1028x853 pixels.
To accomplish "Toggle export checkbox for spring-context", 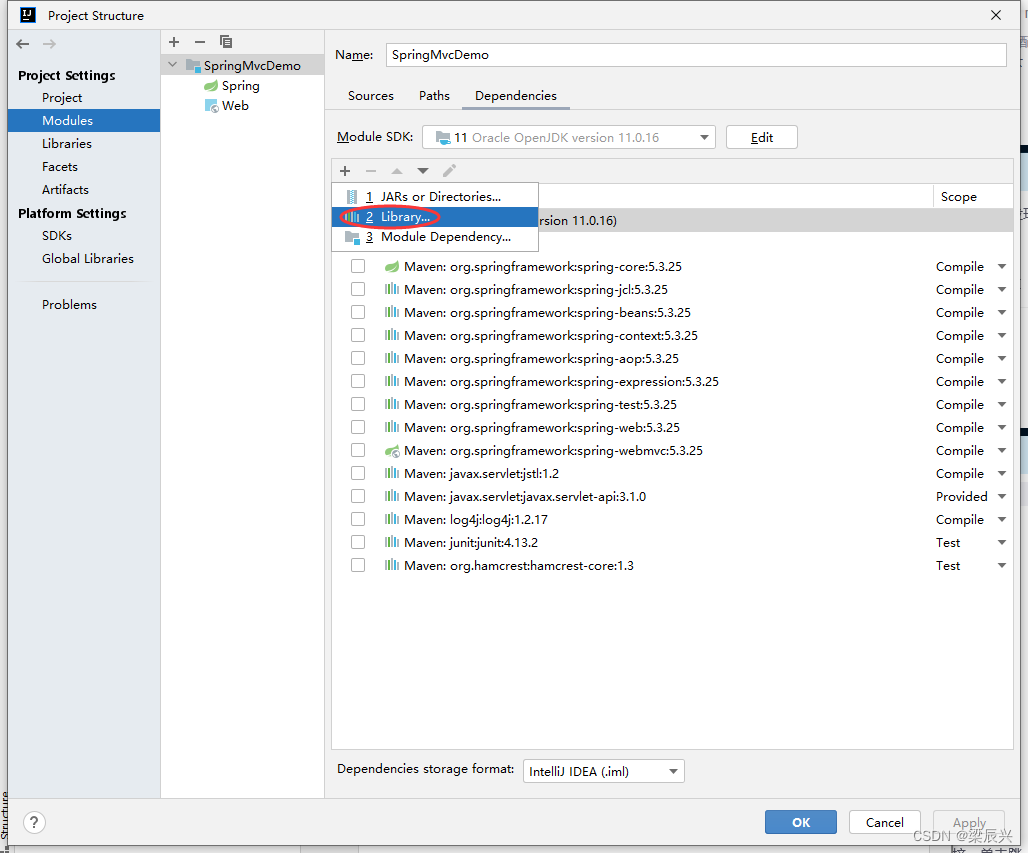I will (x=358, y=336).
